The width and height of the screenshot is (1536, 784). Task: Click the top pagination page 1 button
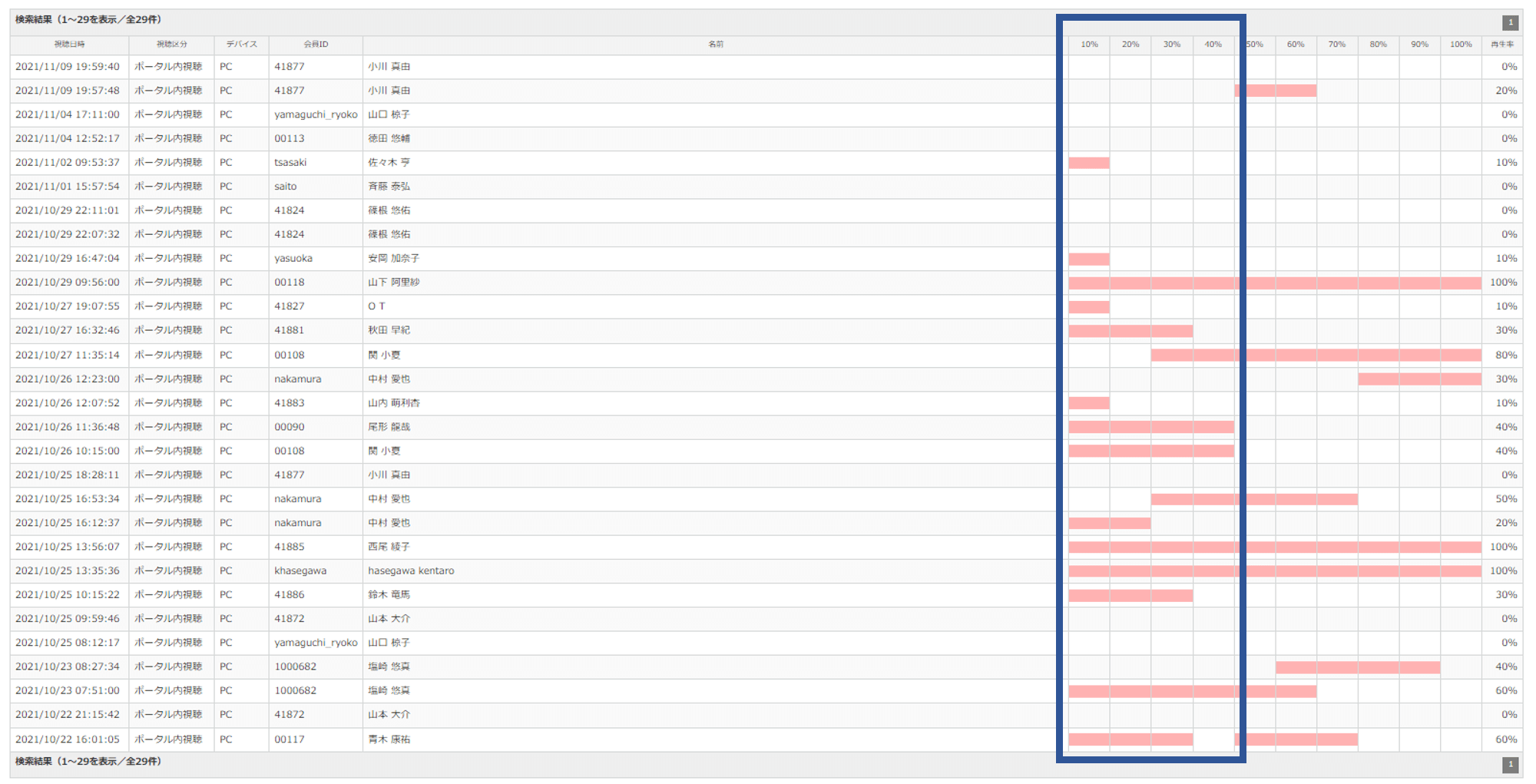point(1510,22)
